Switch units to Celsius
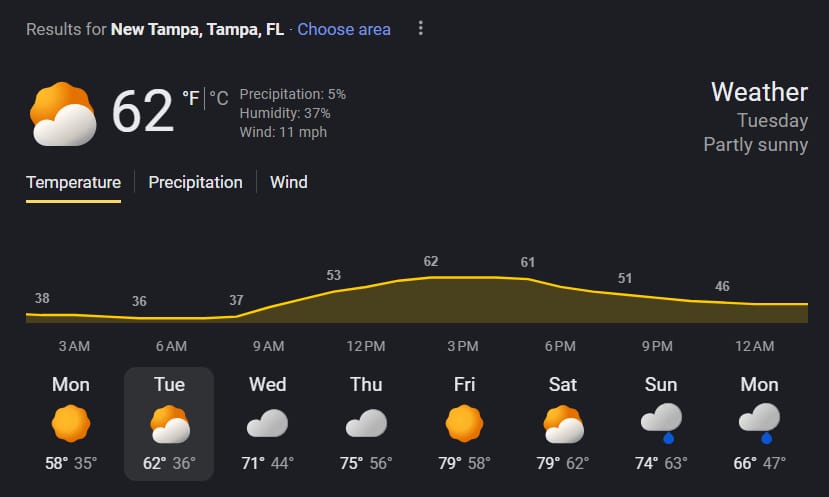The image size is (829, 497). pyautogui.click(x=219, y=98)
